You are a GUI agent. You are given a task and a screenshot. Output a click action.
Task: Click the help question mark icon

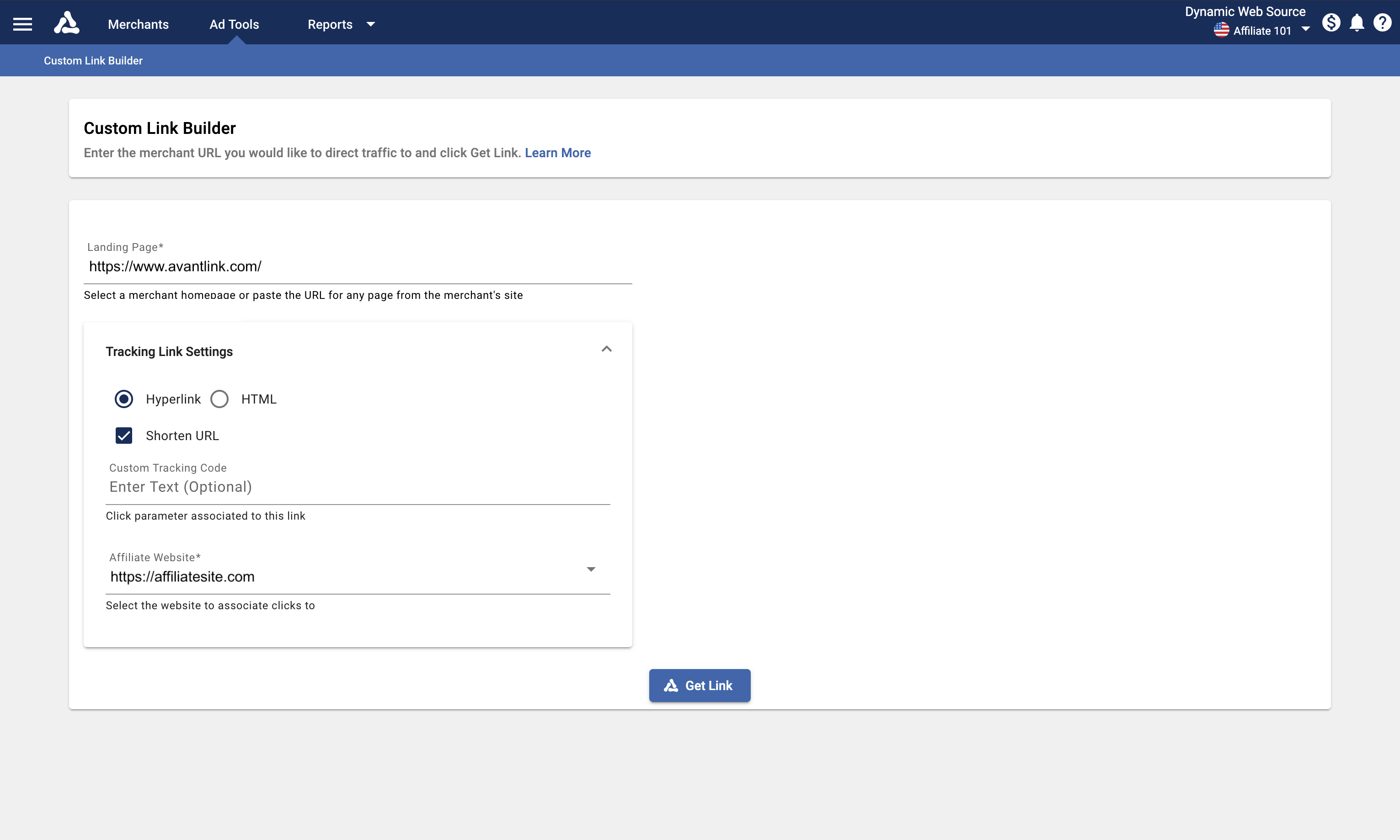click(1383, 23)
